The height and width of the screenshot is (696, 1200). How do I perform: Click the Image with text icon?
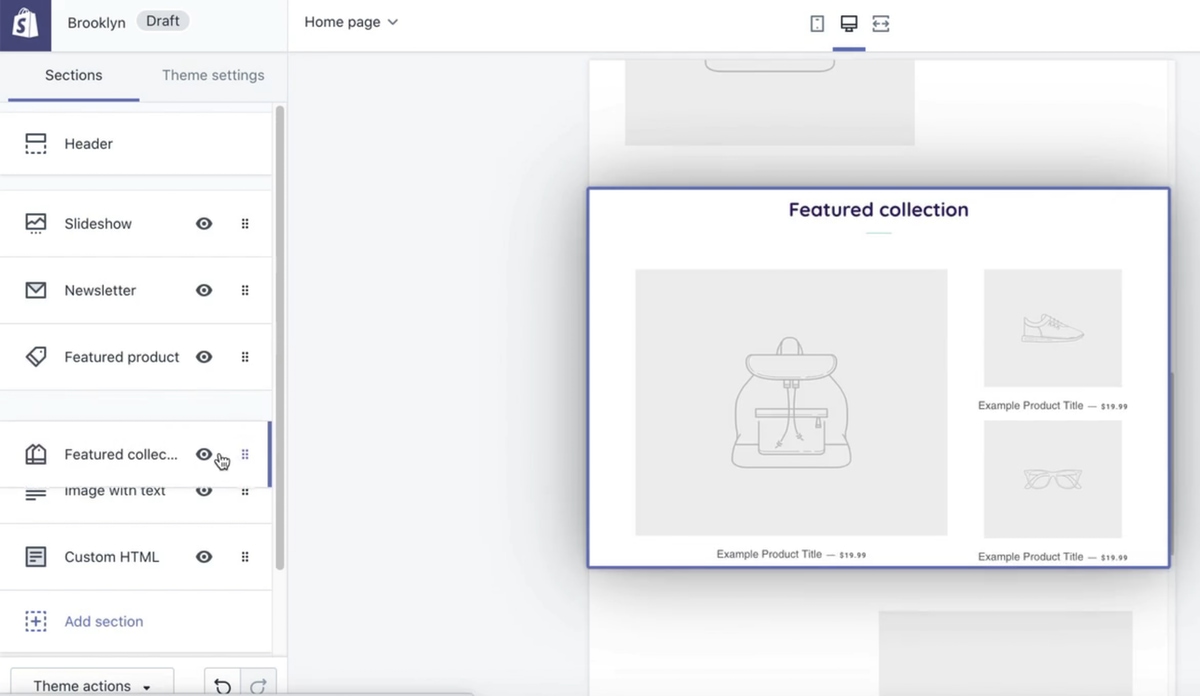point(36,493)
